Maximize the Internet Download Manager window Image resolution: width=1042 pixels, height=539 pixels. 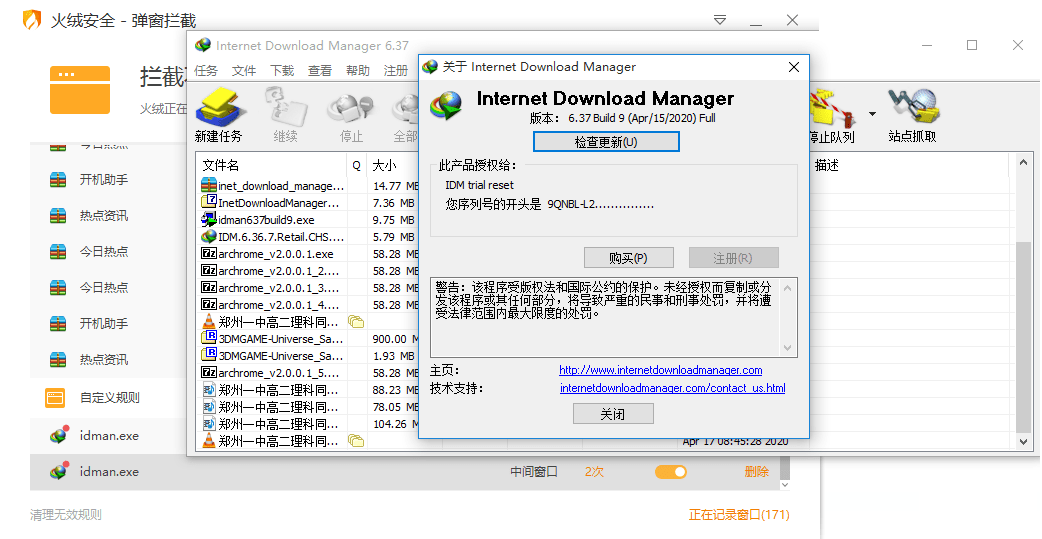point(972,45)
